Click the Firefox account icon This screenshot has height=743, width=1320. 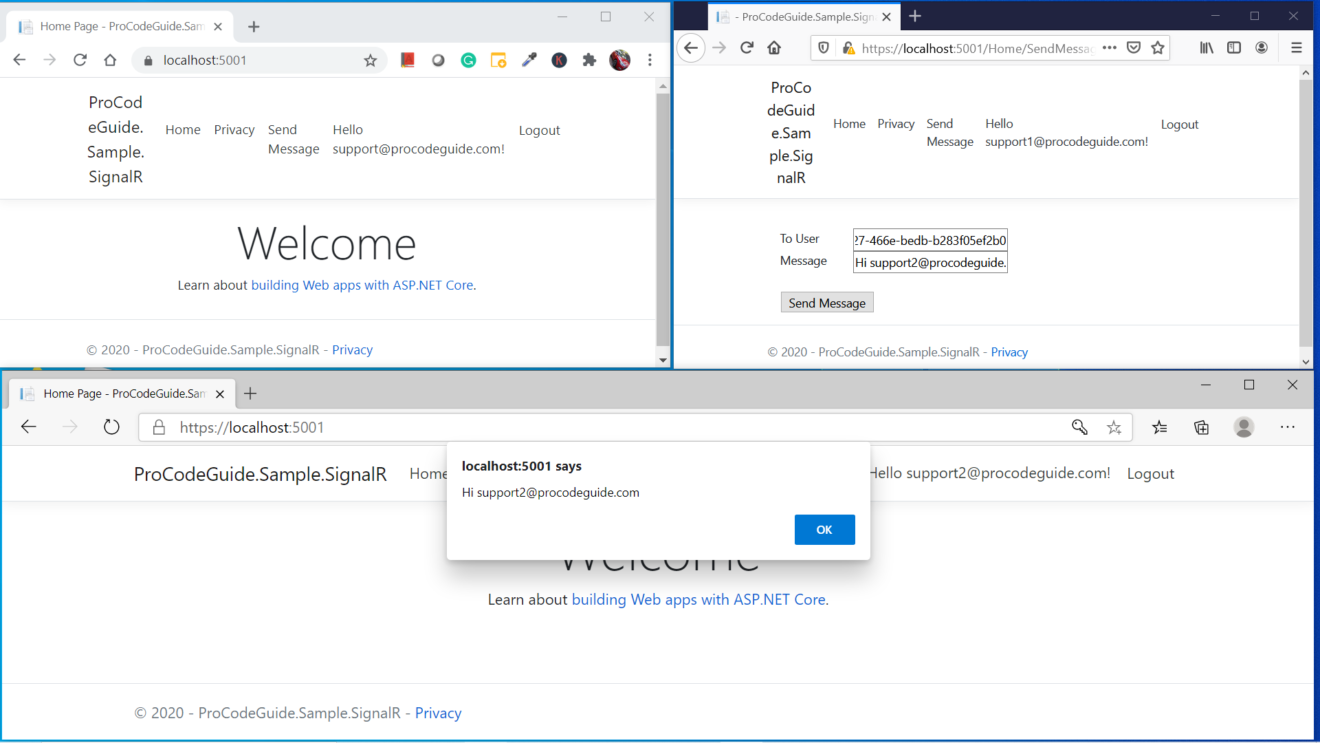pyautogui.click(x=1262, y=47)
